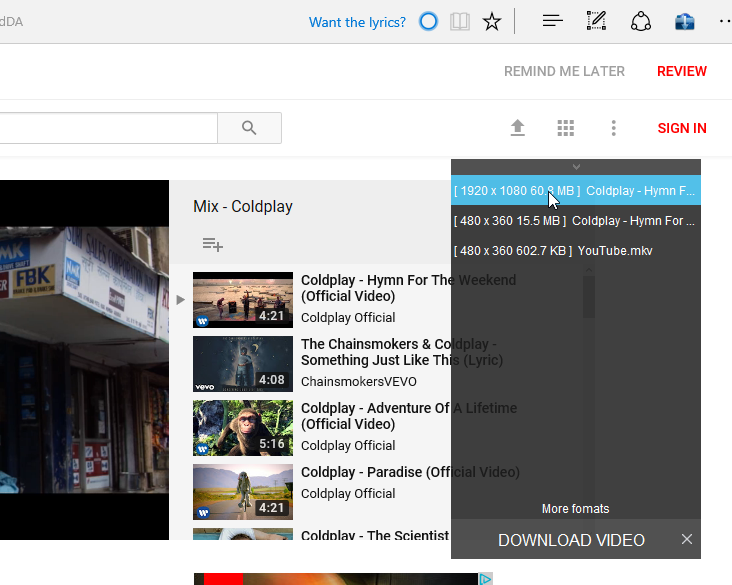Click the REVIEW button
Image resolution: width=732 pixels, height=585 pixels.
coord(682,71)
